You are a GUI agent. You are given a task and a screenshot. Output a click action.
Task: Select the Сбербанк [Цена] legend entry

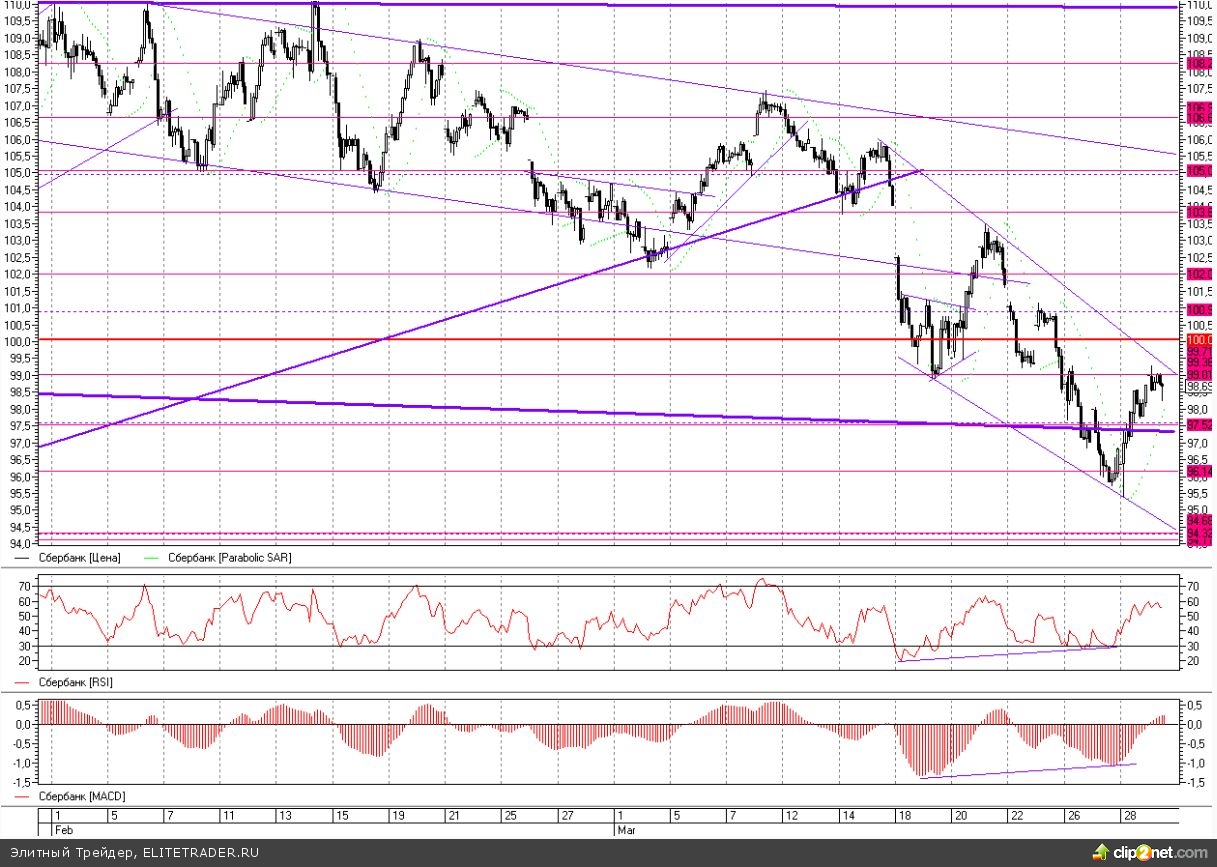pyautogui.click(x=79, y=558)
